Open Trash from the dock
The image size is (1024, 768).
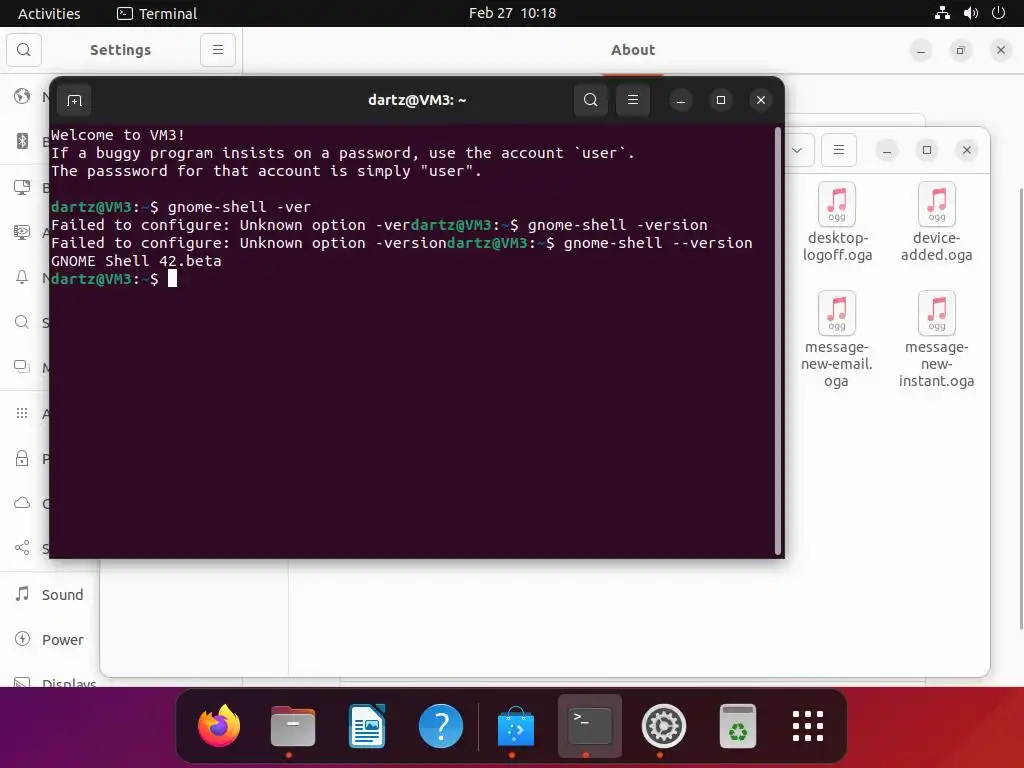[x=738, y=726]
